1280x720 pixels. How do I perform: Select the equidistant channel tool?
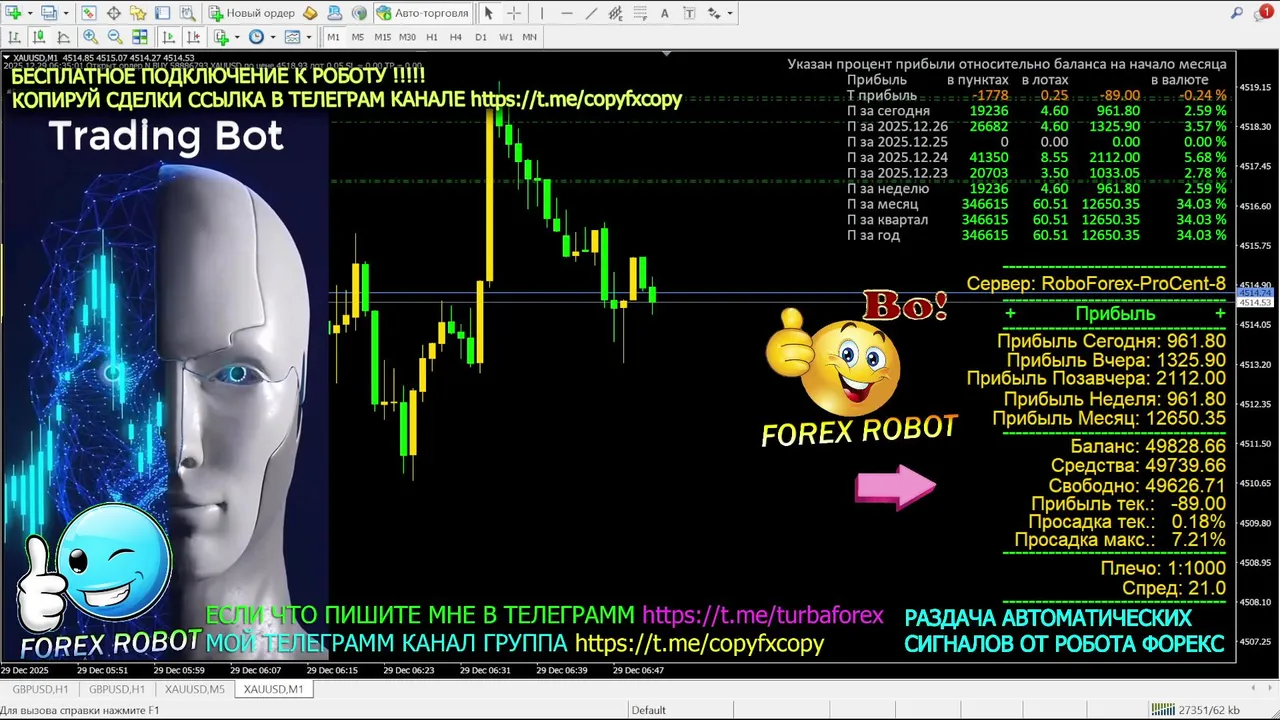click(616, 13)
